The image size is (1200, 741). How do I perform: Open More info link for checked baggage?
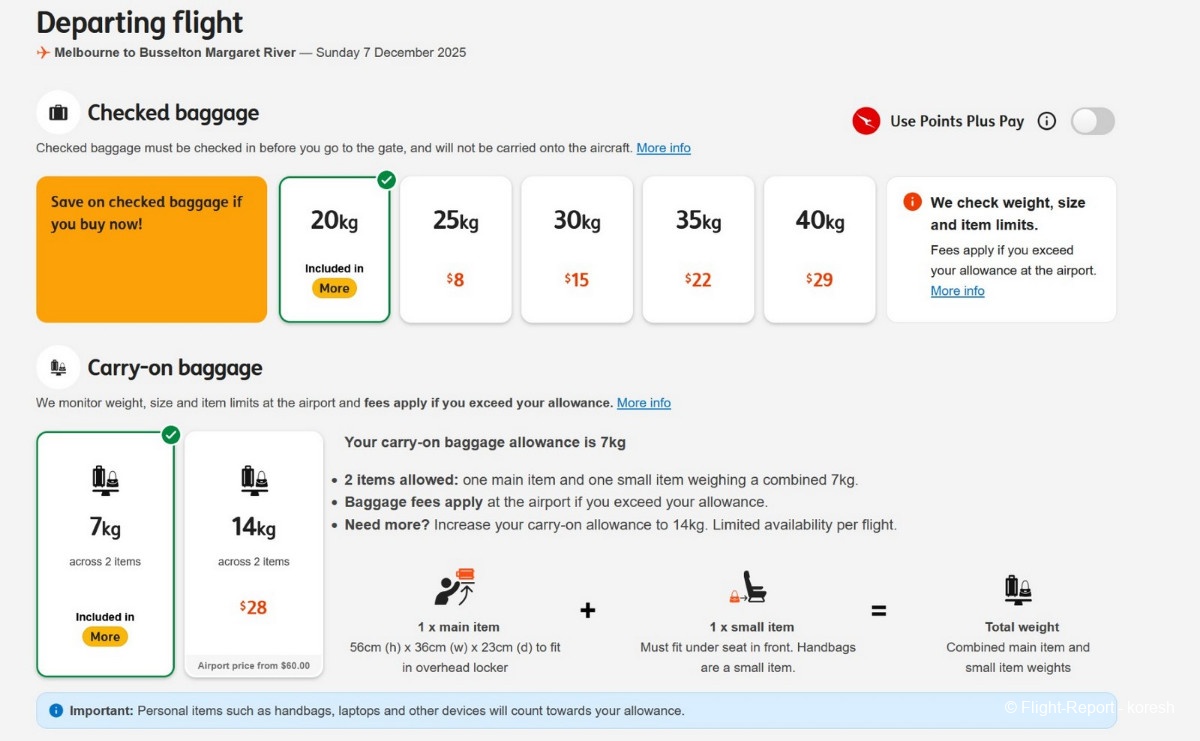[x=663, y=148]
